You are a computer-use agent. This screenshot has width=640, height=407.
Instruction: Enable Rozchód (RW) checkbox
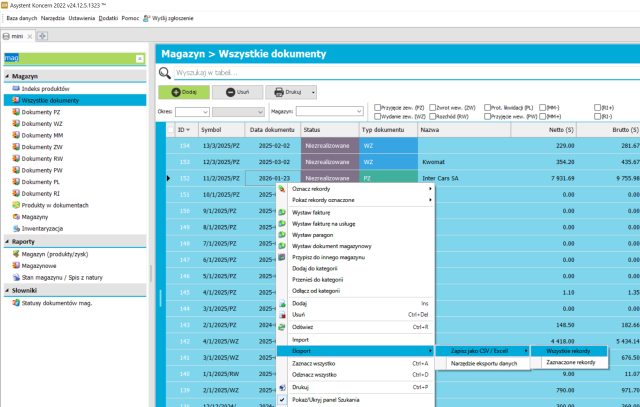click(x=433, y=116)
